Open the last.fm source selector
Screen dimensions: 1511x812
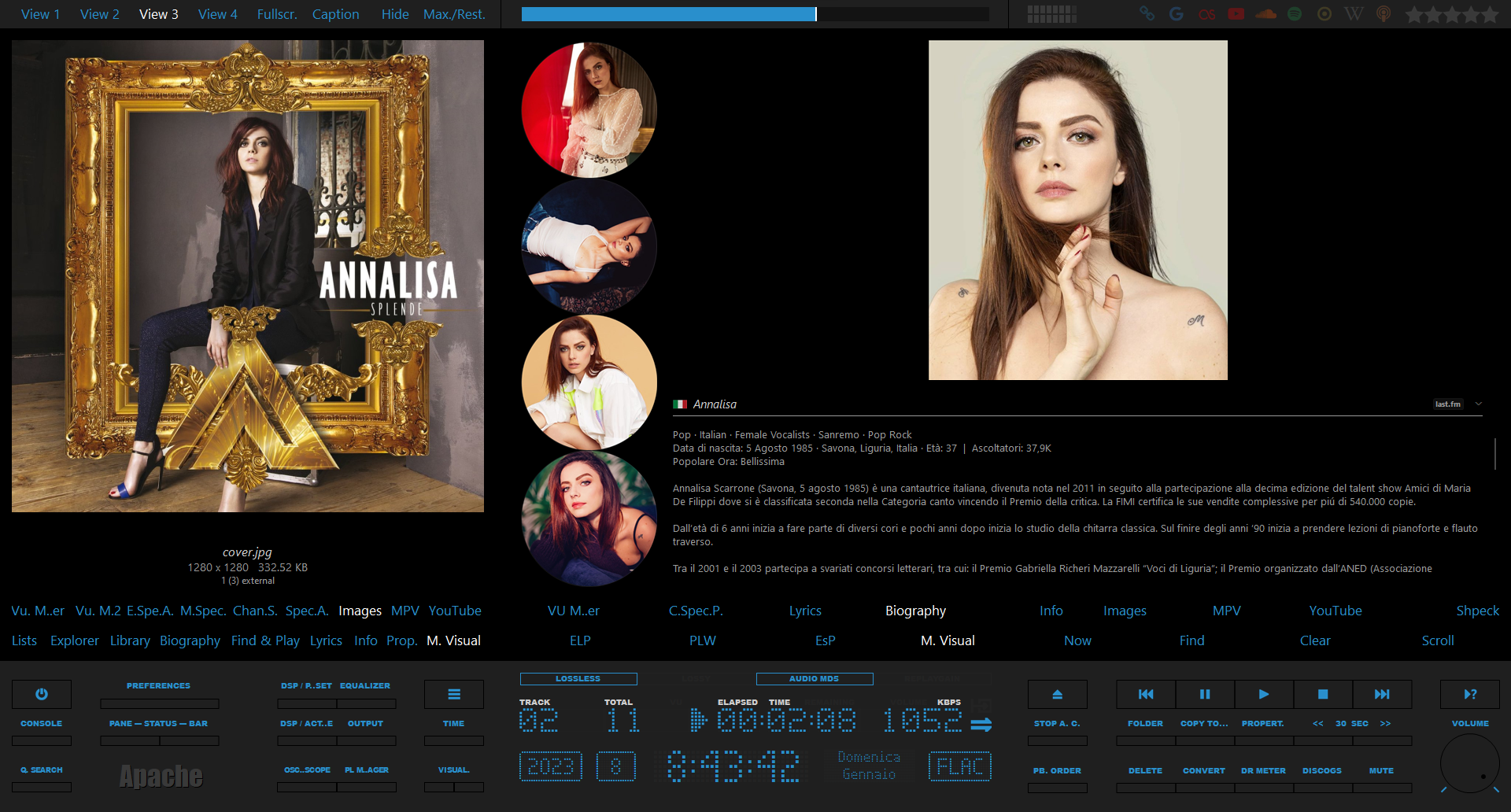(x=1448, y=404)
